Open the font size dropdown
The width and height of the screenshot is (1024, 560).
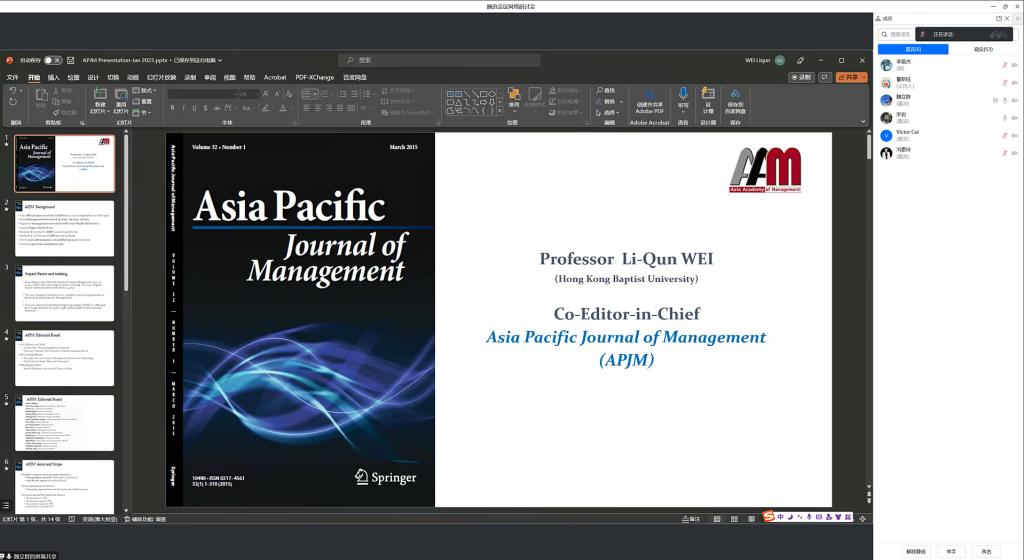(256, 94)
